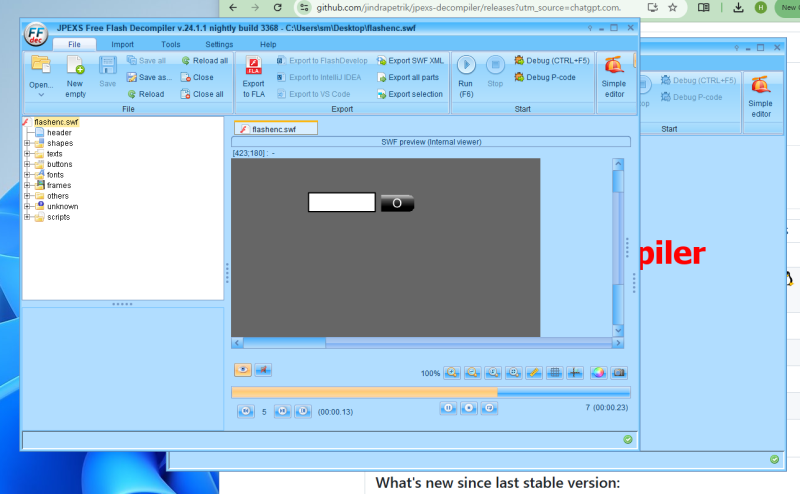Open the Simple editor in the back window
The image size is (800, 494).
pyautogui.click(x=760, y=97)
